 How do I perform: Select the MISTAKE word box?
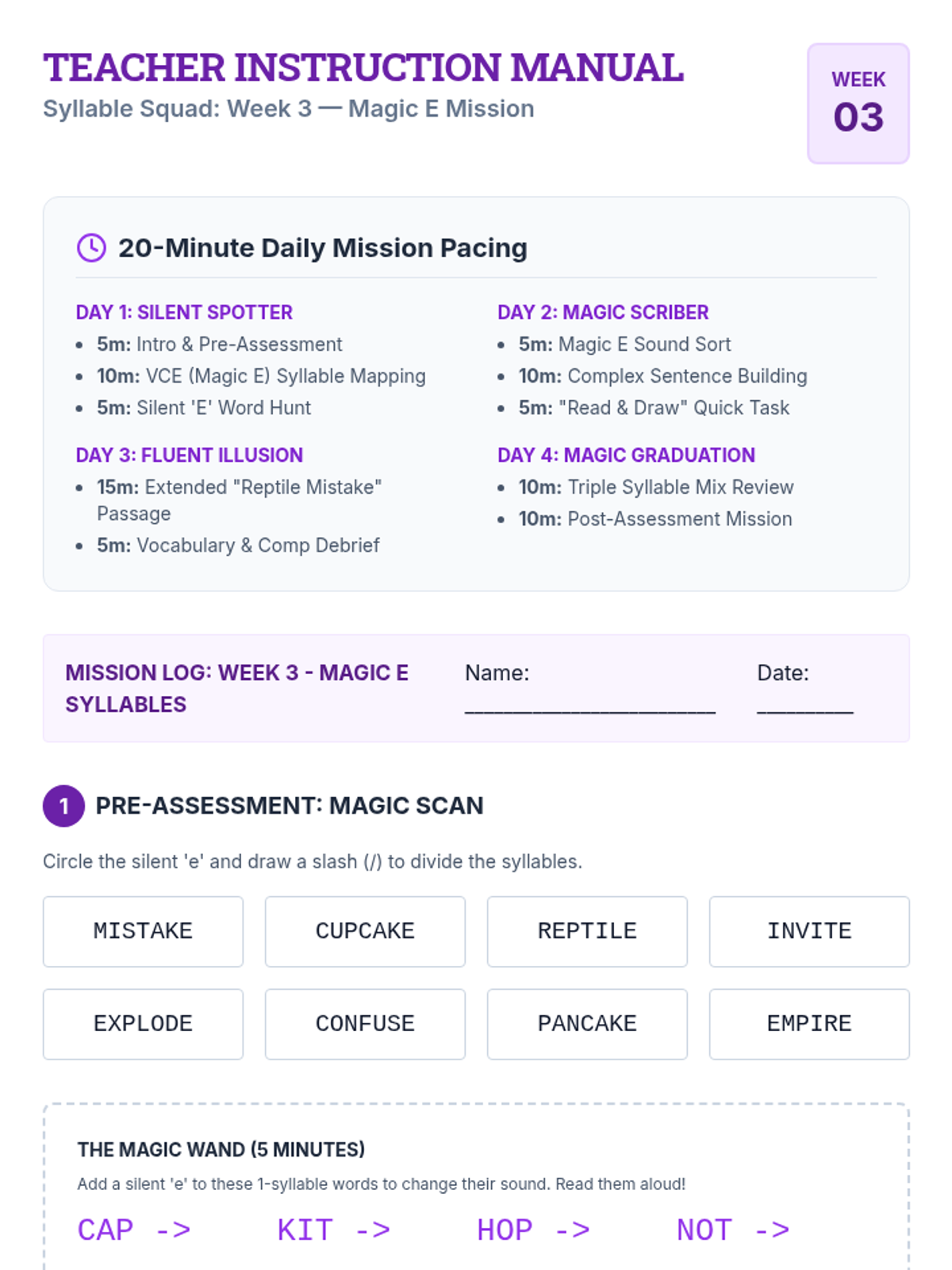[x=143, y=931]
